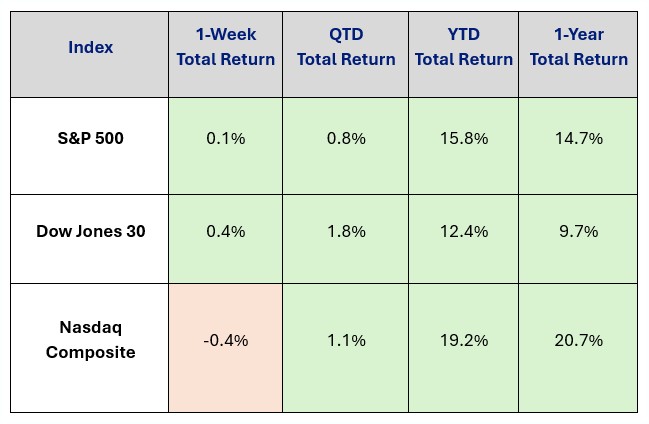The width and height of the screenshot is (649, 424).
Task: Click the Nasdaq YTD 19.2% cell
Action: (463, 340)
